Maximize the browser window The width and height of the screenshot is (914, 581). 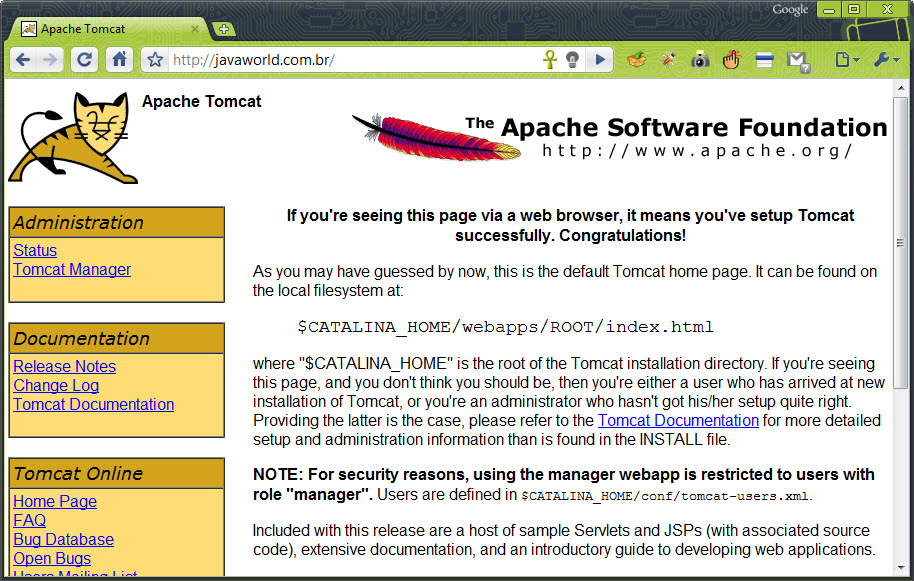coord(855,10)
